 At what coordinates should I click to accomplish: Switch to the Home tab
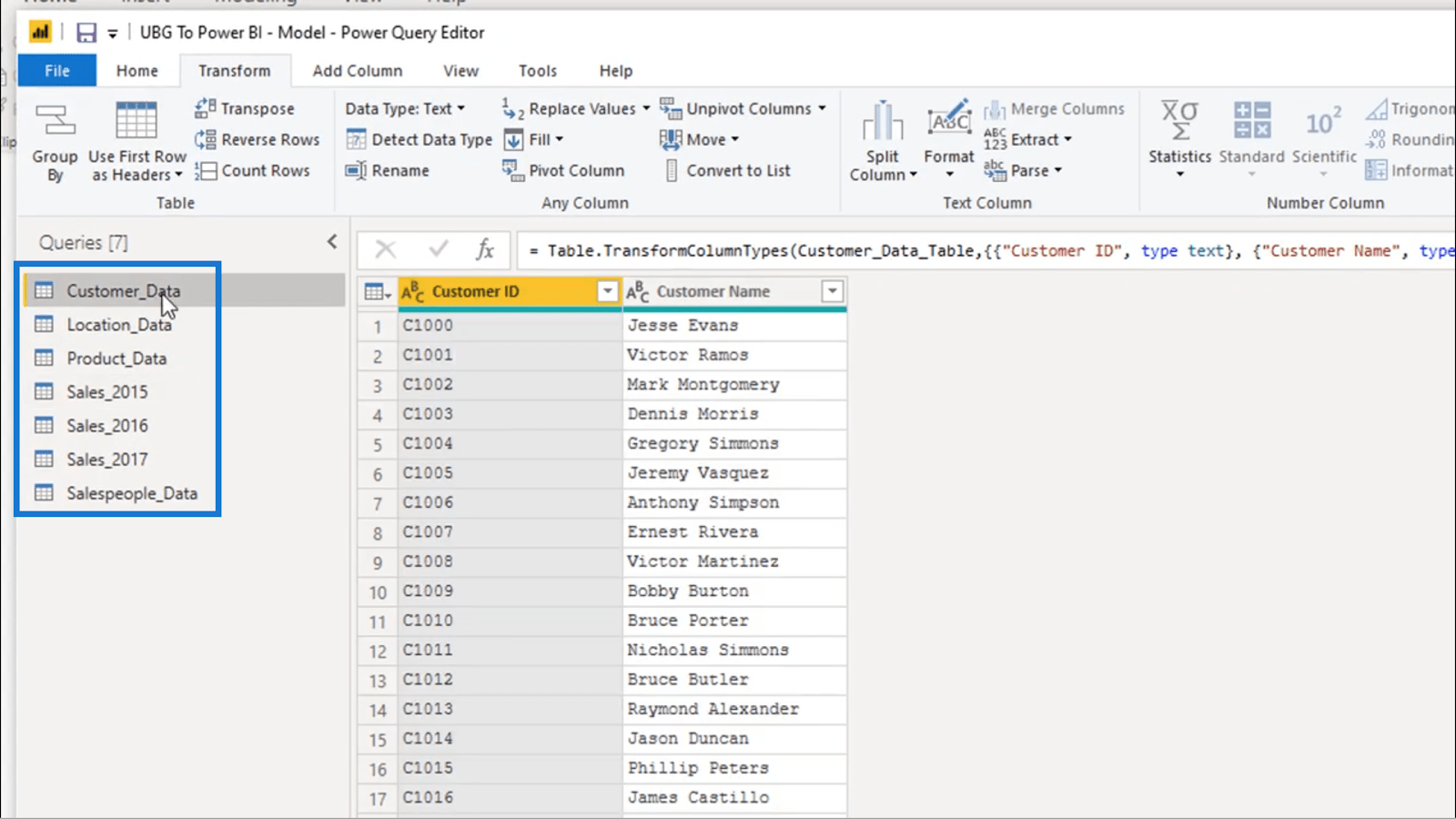[137, 70]
